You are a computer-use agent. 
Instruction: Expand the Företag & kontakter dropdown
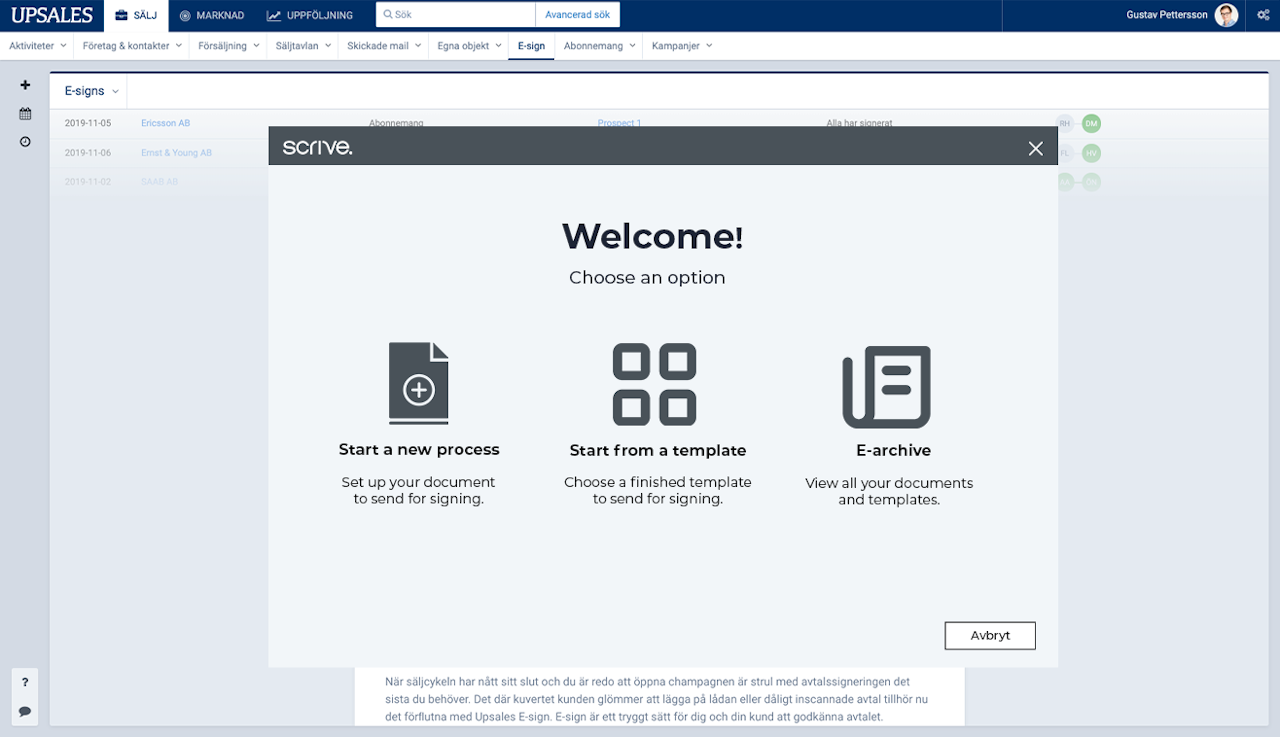pos(132,46)
